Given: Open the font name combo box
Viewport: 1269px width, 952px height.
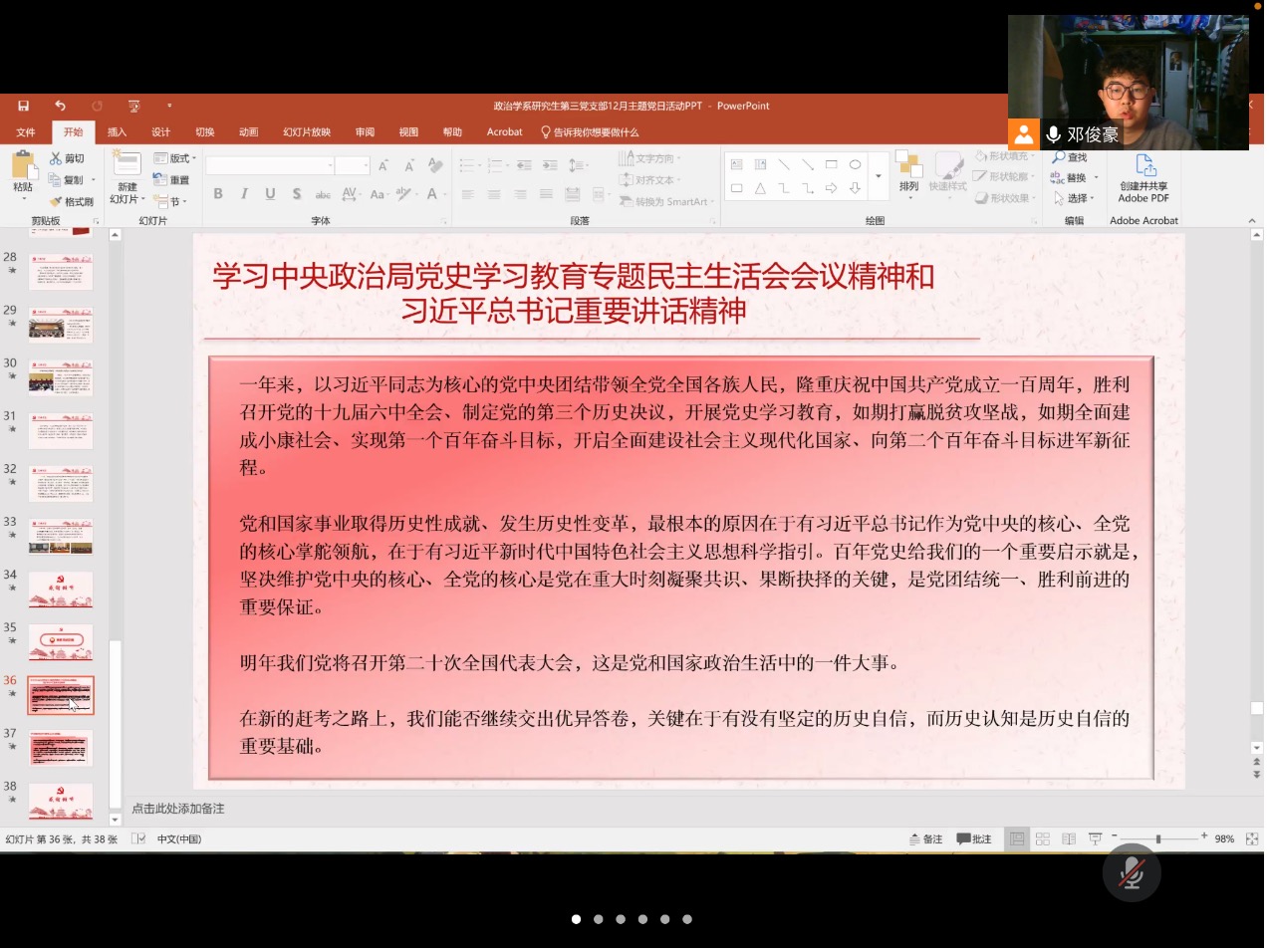Looking at the screenshot, I should 268,166.
